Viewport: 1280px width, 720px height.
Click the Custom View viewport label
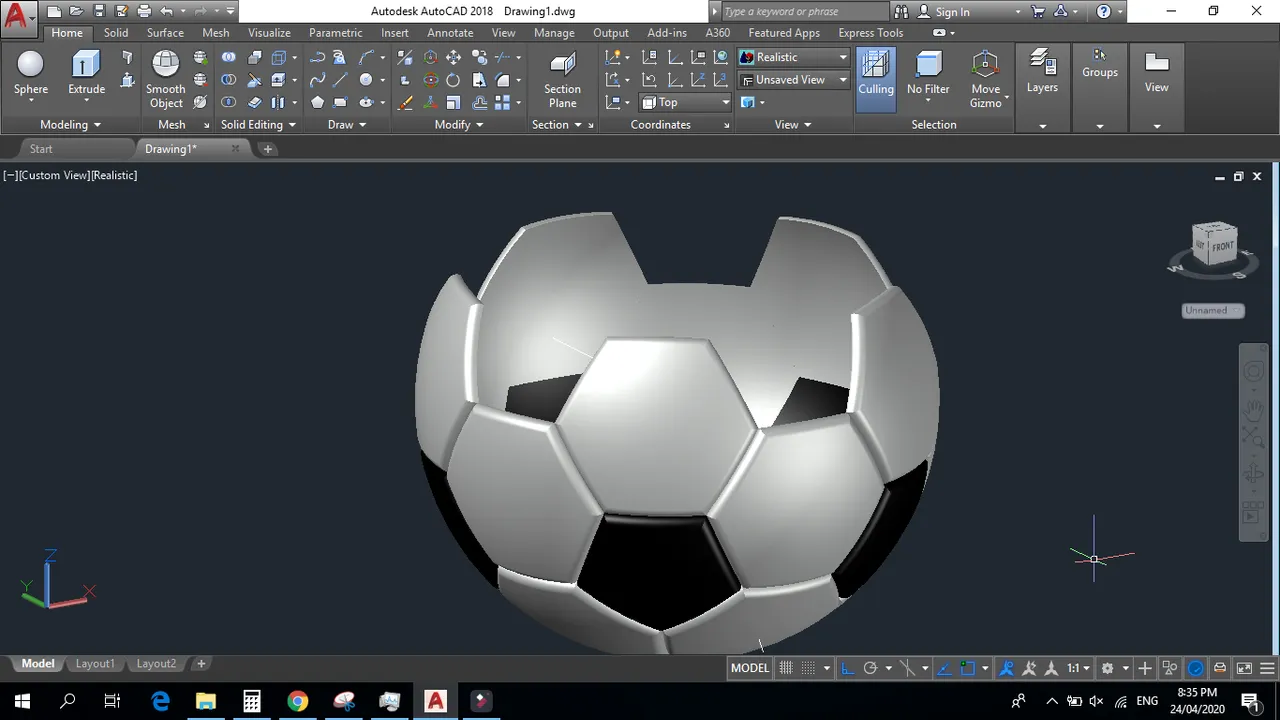55,175
